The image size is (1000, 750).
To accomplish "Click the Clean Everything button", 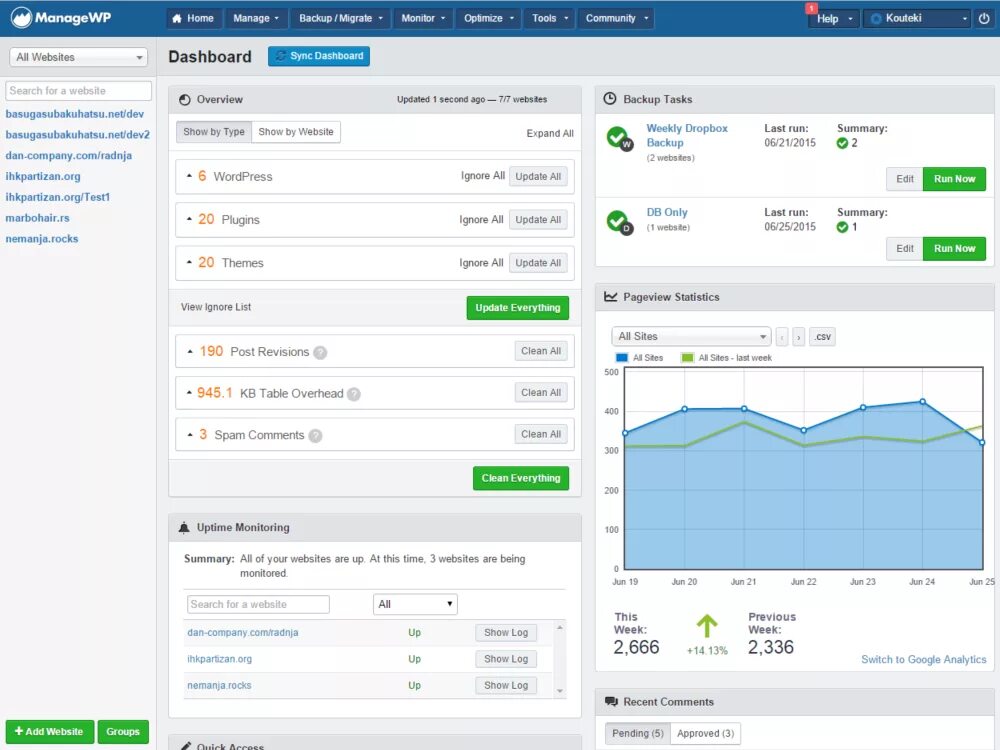I will click(521, 478).
